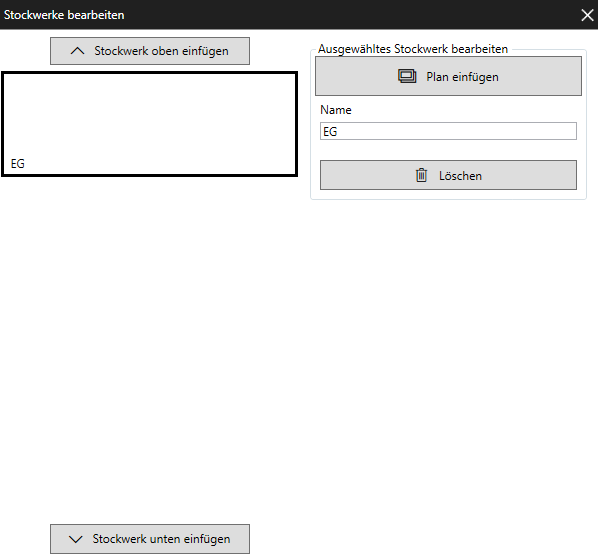Focus the Name input field containing EG

point(448,131)
